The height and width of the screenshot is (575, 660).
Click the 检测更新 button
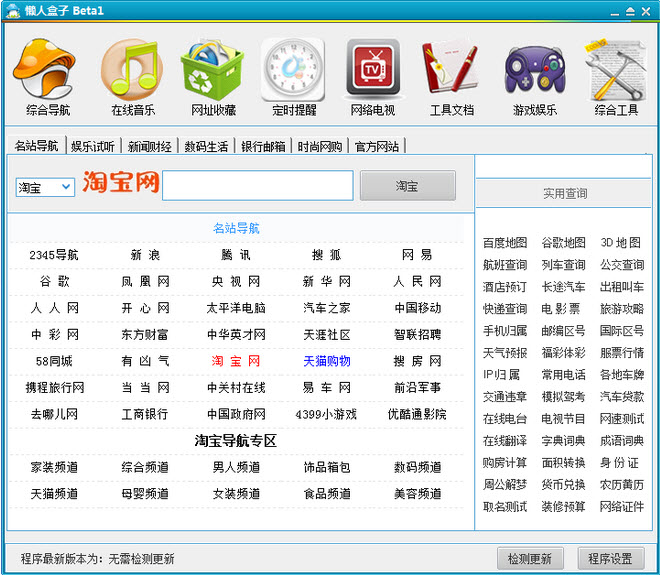click(x=530, y=559)
